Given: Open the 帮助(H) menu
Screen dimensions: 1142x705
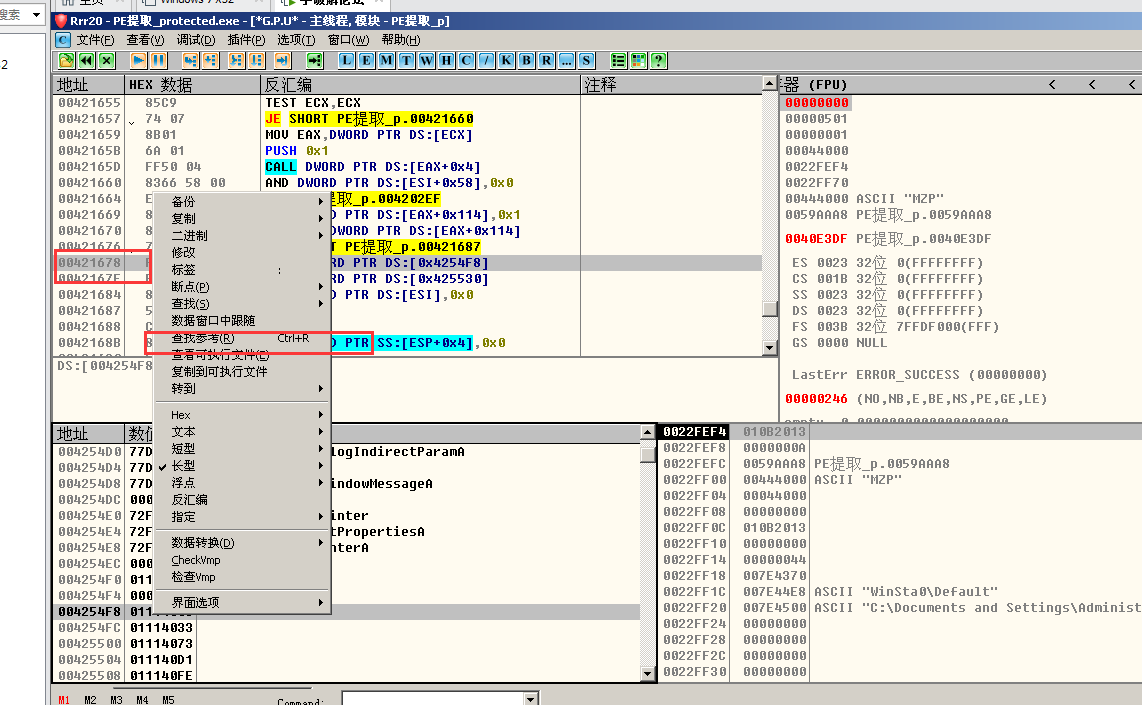Looking at the screenshot, I should (x=401, y=39).
